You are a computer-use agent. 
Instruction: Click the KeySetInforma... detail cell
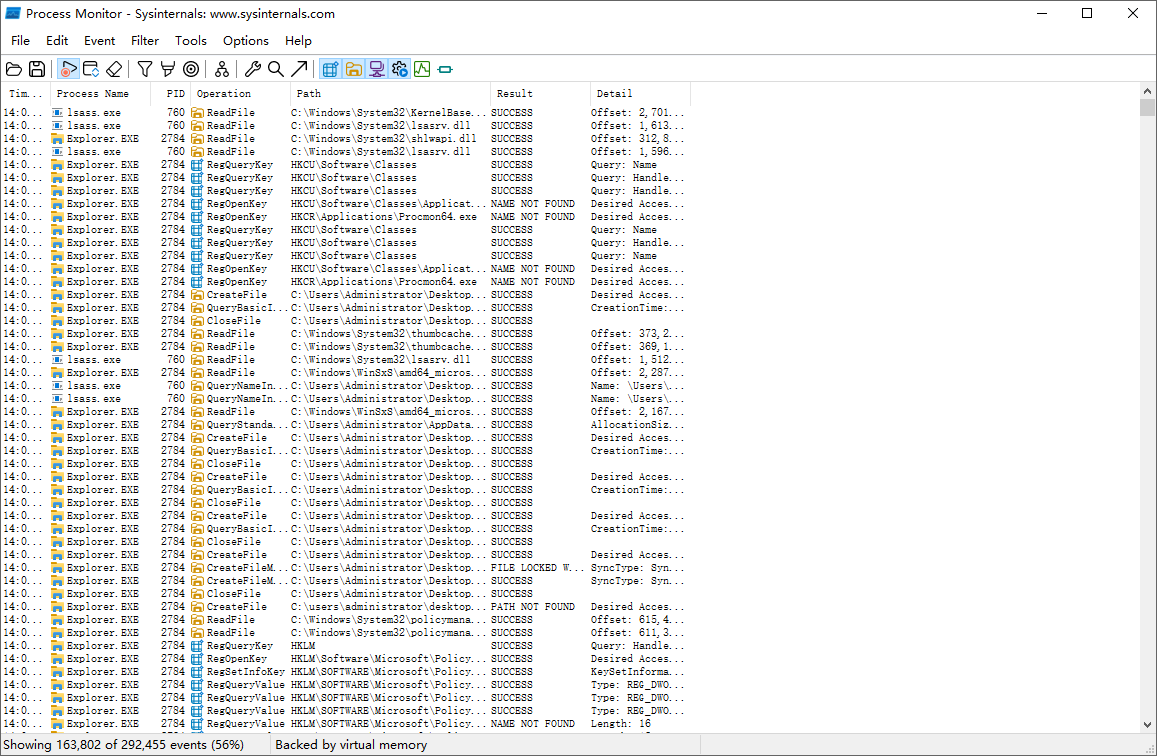point(638,672)
